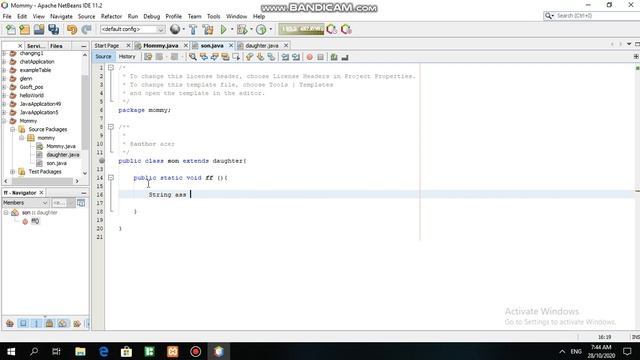The image size is (640, 360).
Task: Click Previous Bookmark icon
Action: (x=249, y=57)
